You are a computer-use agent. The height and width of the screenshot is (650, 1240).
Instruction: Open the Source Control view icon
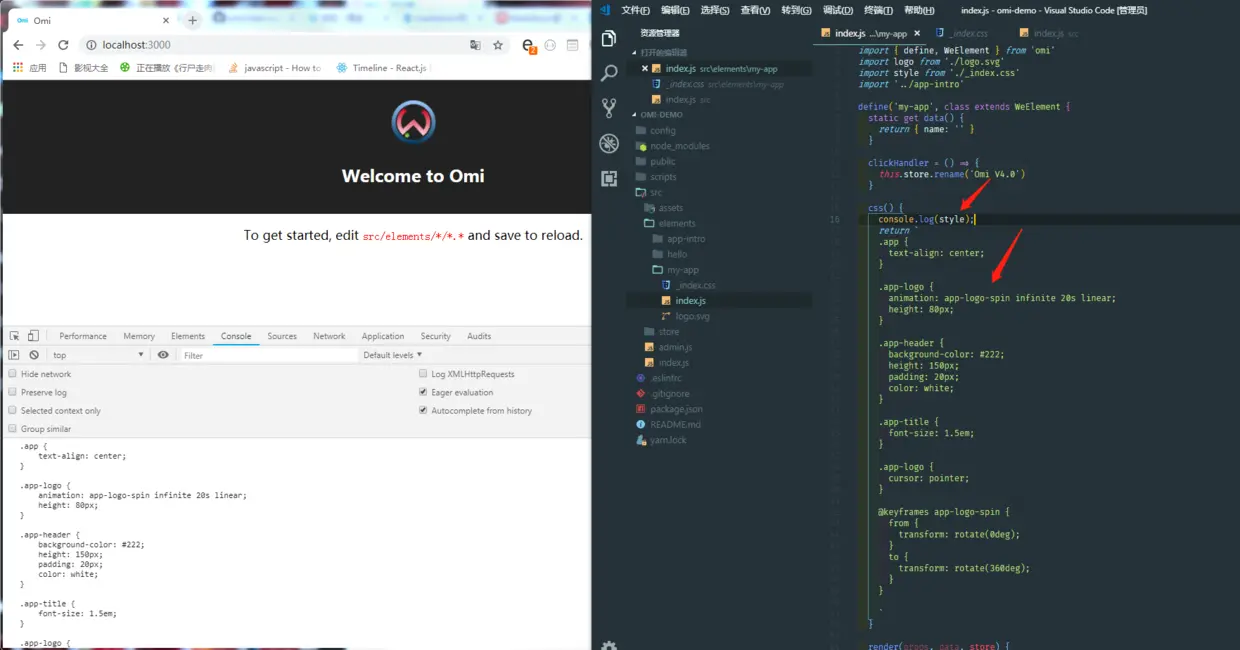[608, 108]
